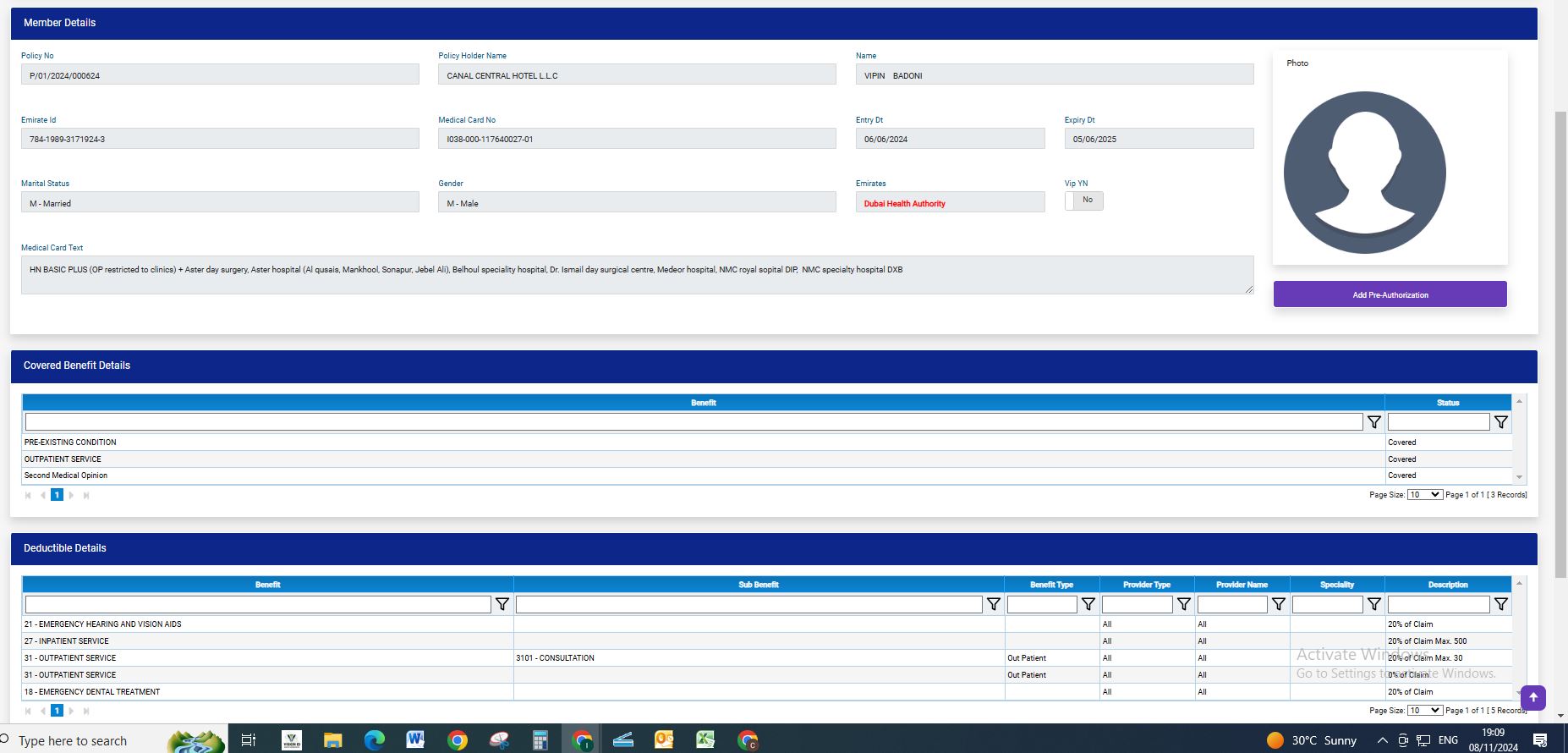Open Page Size dropdown under Covered Benefit Details
The image size is (1568, 753).
coord(1424,495)
